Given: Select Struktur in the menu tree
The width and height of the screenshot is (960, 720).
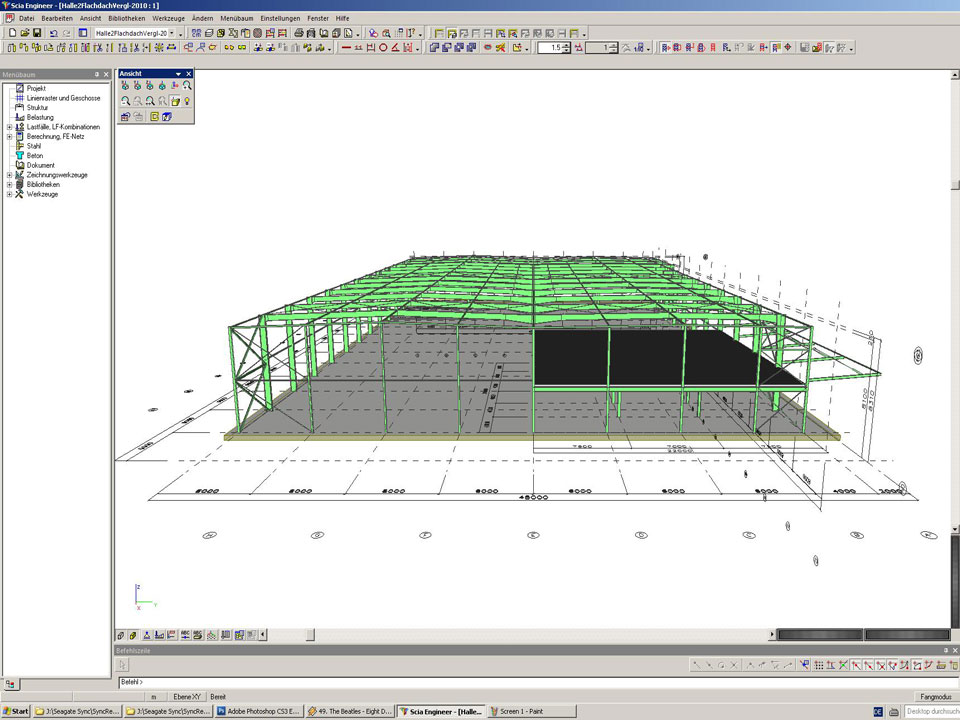Looking at the screenshot, I should (x=37, y=108).
